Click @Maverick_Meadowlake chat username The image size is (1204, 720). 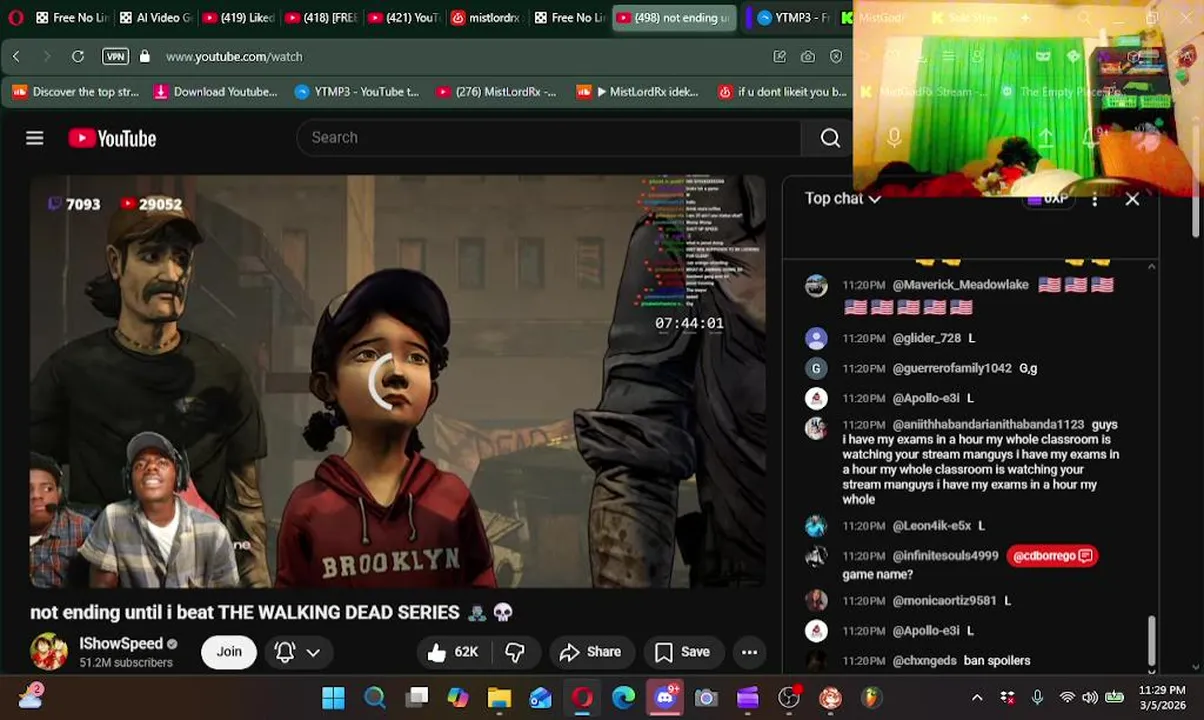(x=960, y=285)
